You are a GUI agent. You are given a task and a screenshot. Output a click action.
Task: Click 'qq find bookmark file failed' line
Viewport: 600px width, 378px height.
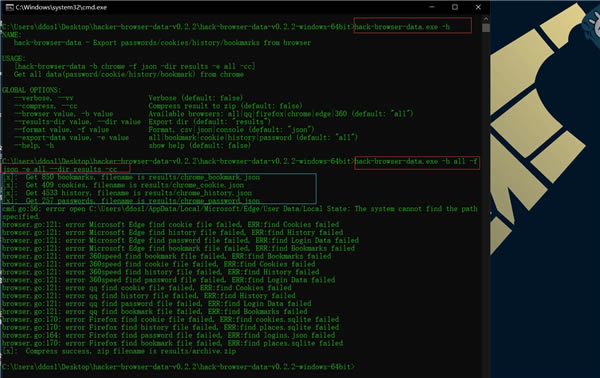[x=155, y=311]
